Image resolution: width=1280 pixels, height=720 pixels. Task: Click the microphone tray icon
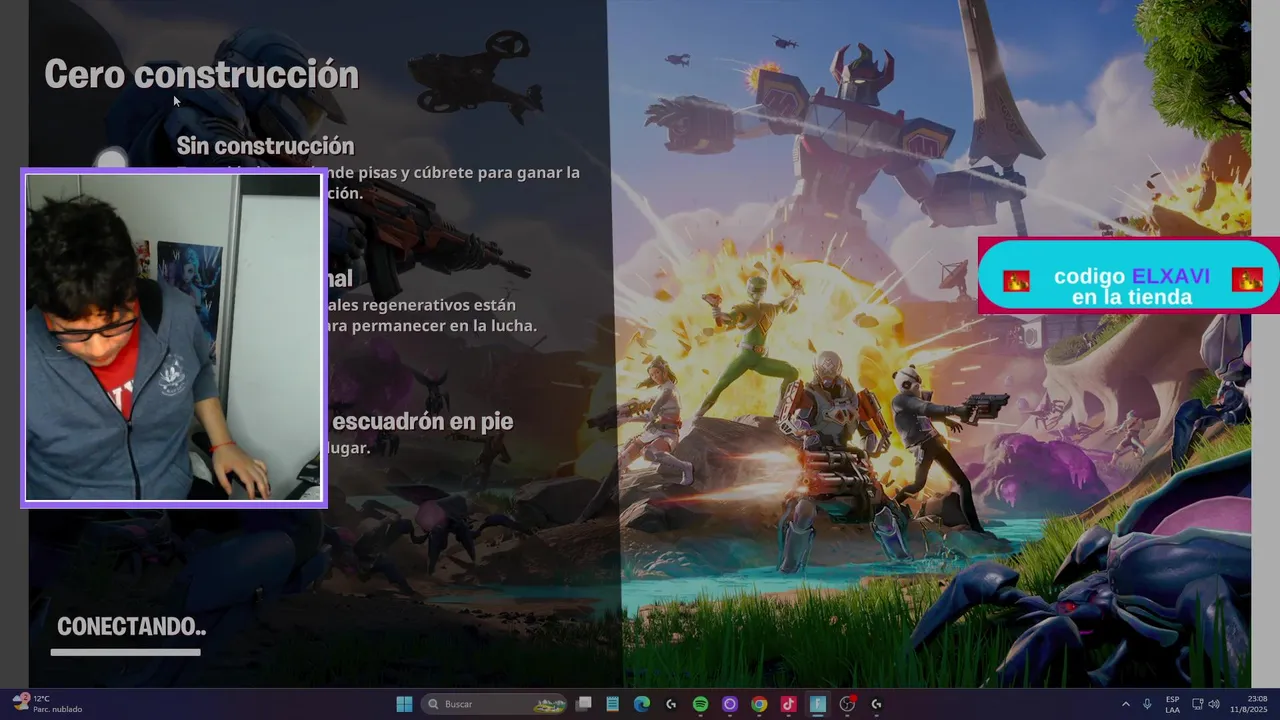[1147, 704]
